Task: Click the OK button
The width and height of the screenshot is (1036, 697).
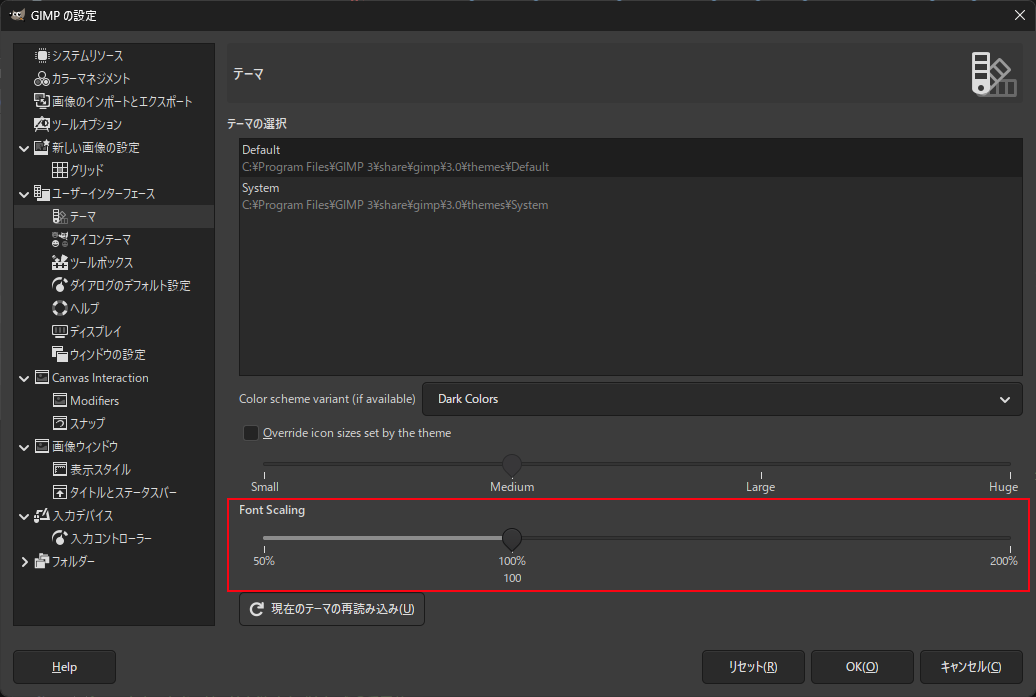Action: pos(862,667)
